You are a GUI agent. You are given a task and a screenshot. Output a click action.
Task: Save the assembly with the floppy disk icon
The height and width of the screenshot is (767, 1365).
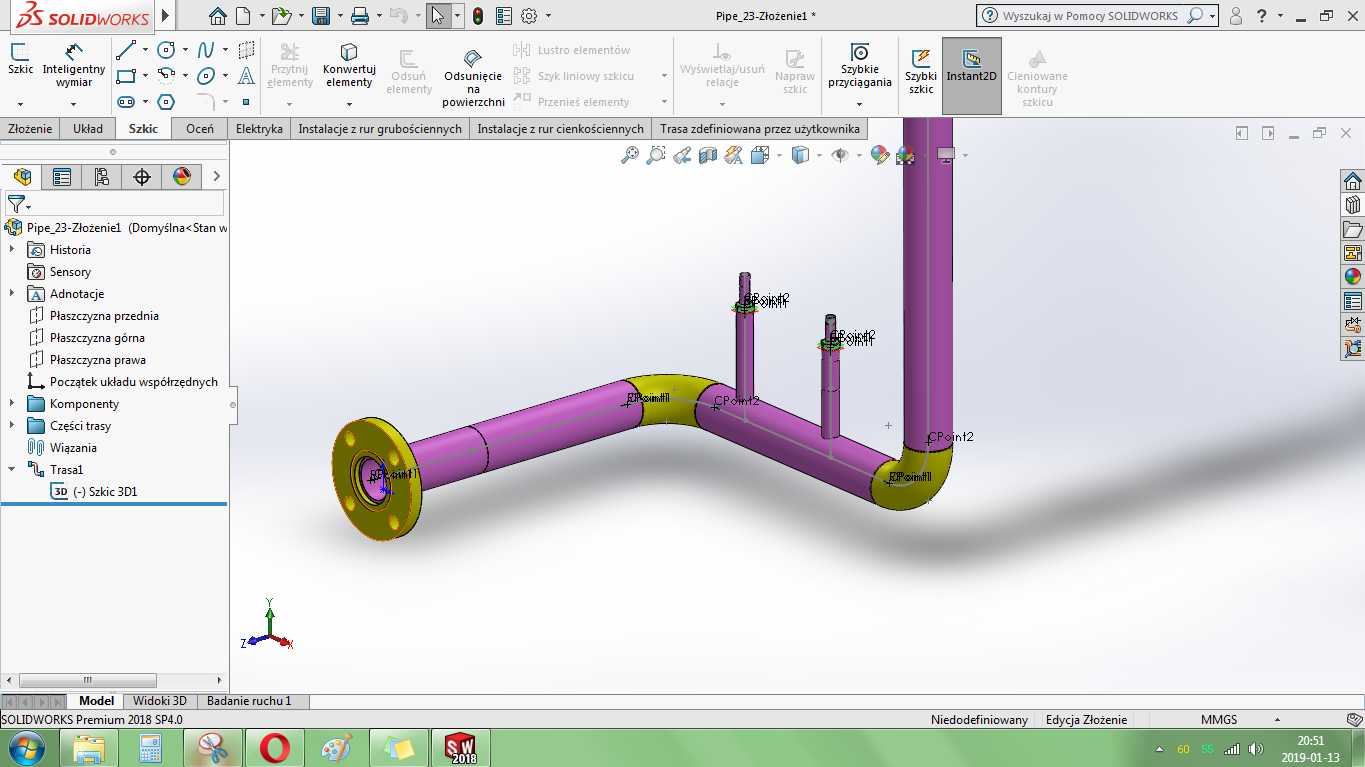coord(321,16)
